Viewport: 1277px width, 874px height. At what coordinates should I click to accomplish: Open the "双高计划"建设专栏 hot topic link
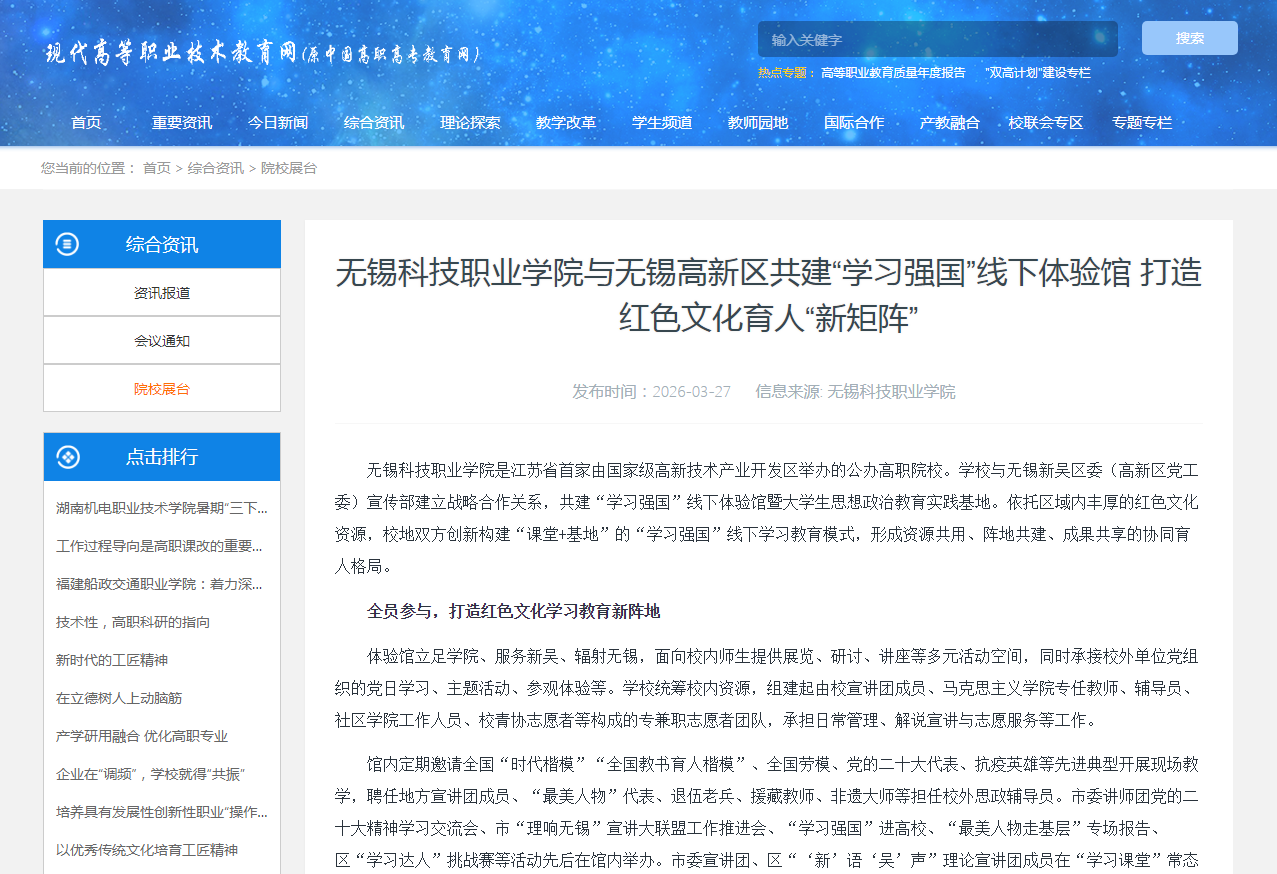click(1037, 73)
